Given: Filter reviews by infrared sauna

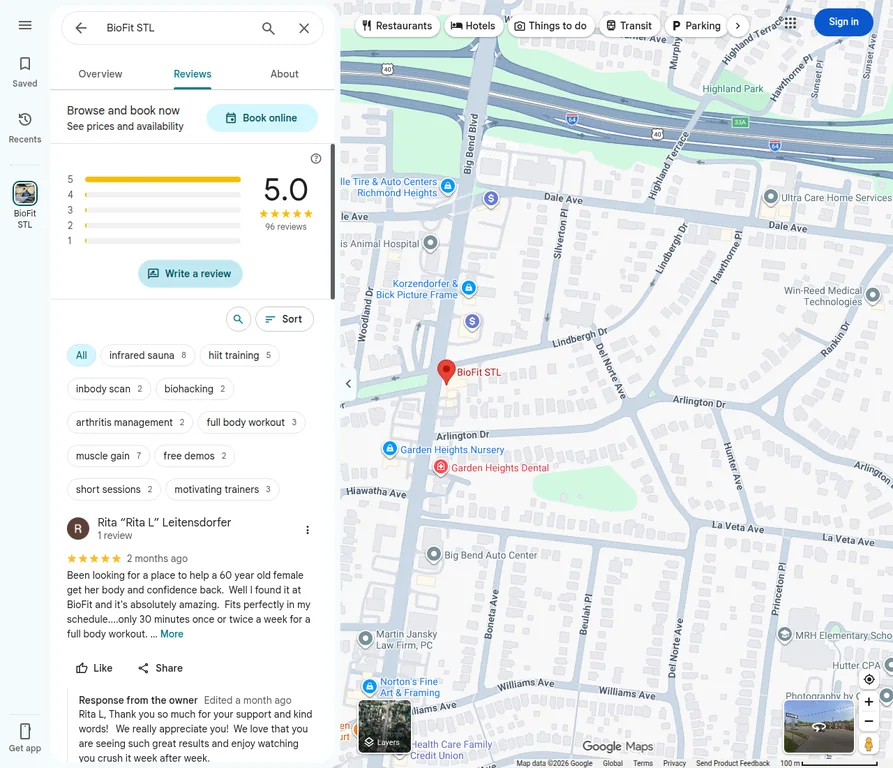Looking at the screenshot, I should pyautogui.click(x=148, y=355).
